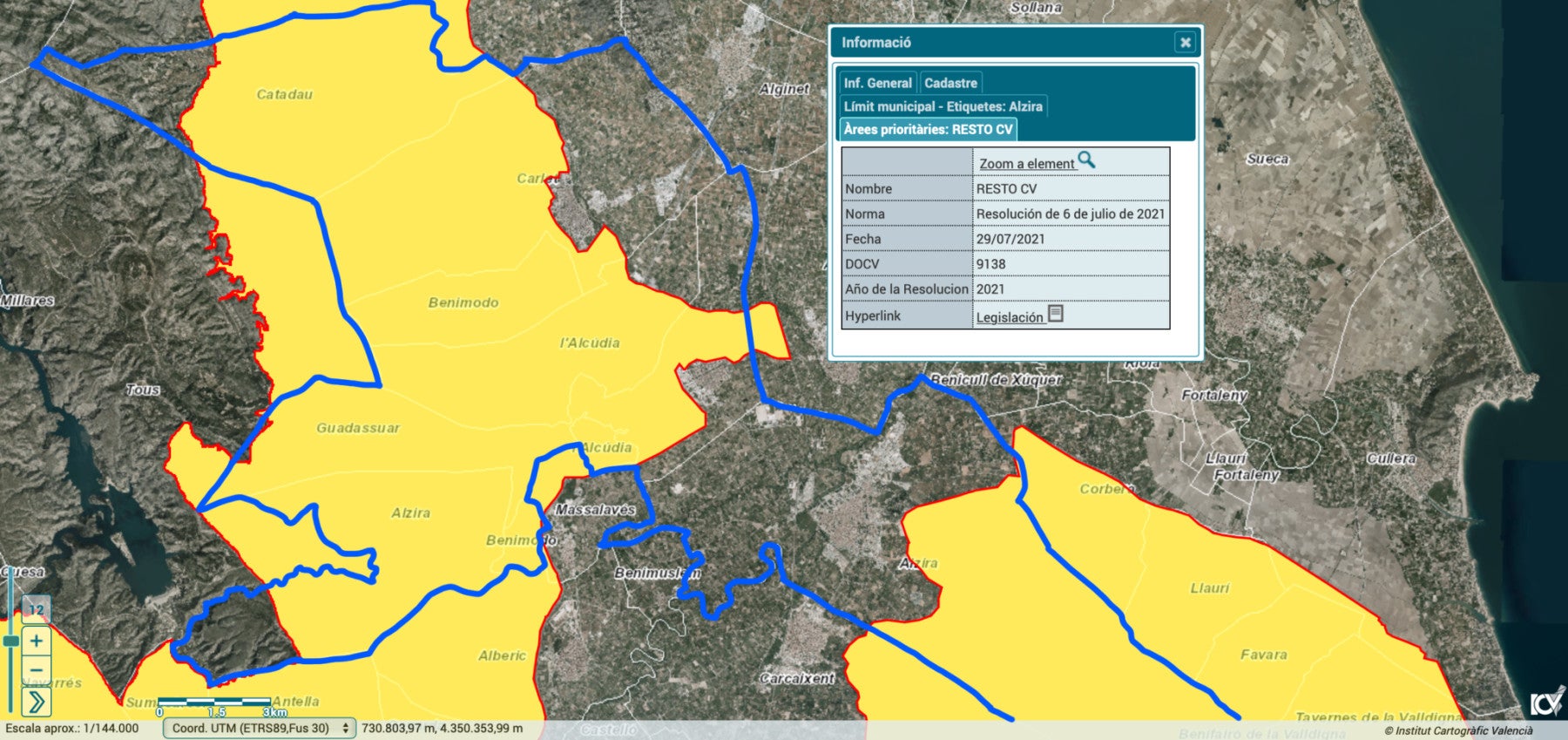
Task: Click the Catadau label on the map
Action: point(284,94)
